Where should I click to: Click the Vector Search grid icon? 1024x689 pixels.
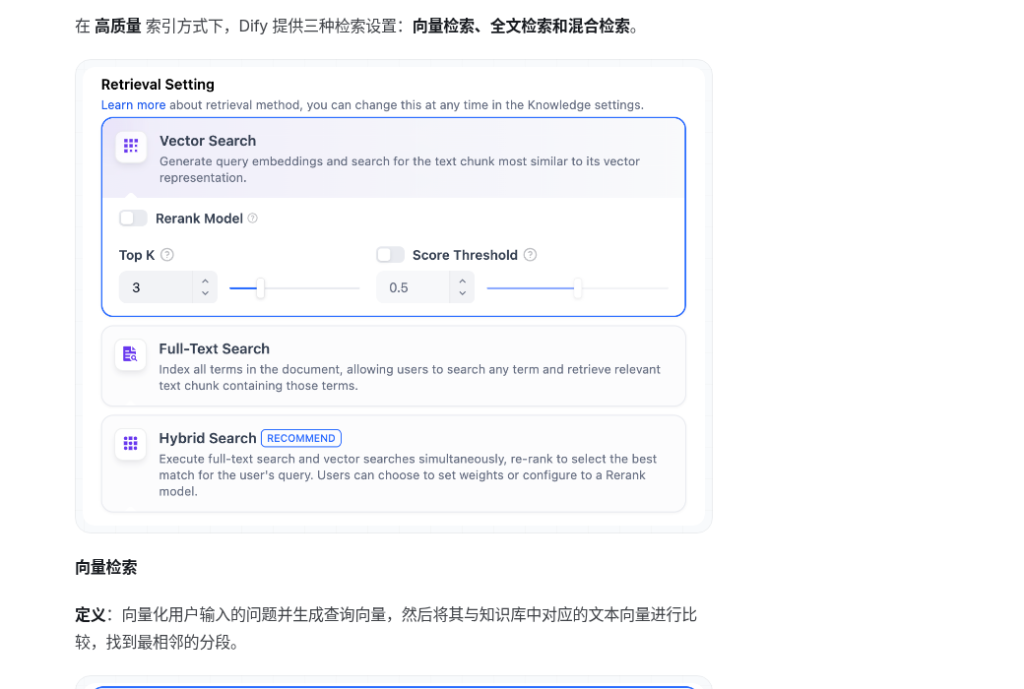pyautogui.click(x=131, y=146)
